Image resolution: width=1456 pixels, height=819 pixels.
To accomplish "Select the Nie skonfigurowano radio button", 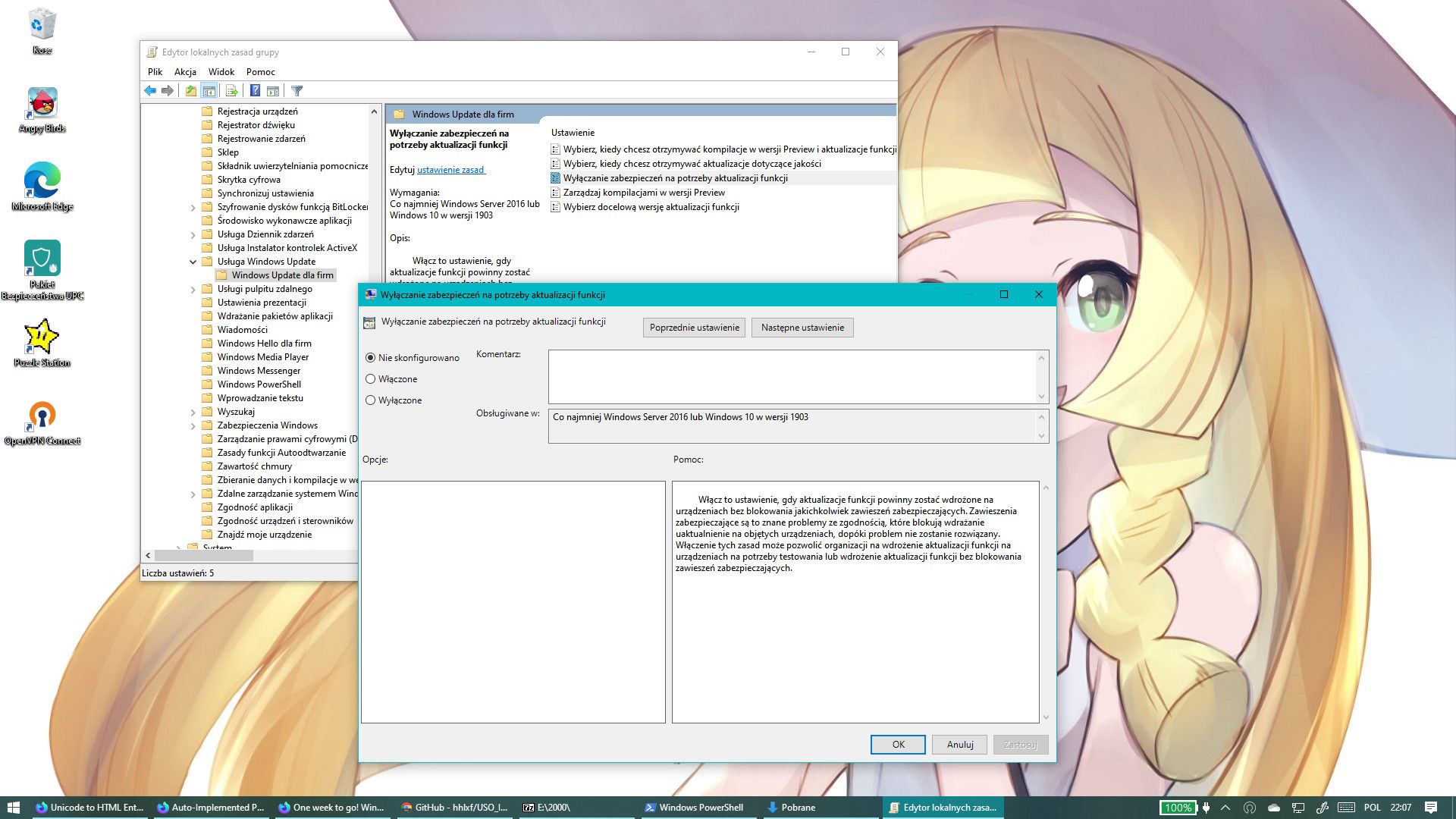I will tap(371, 358).
